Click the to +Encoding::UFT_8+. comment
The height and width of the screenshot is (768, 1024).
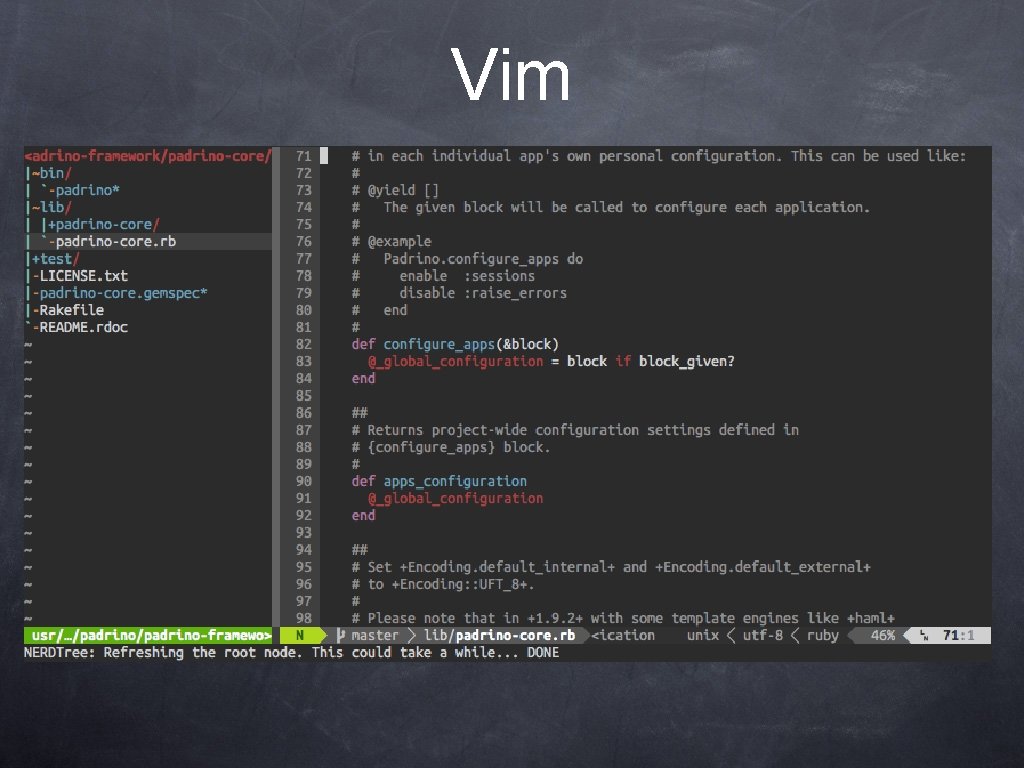[x=443, y=584]
